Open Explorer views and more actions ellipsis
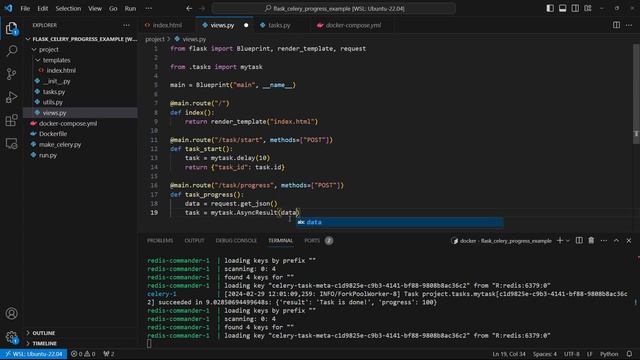Viewport: 640px width, 360px height. 127,25
